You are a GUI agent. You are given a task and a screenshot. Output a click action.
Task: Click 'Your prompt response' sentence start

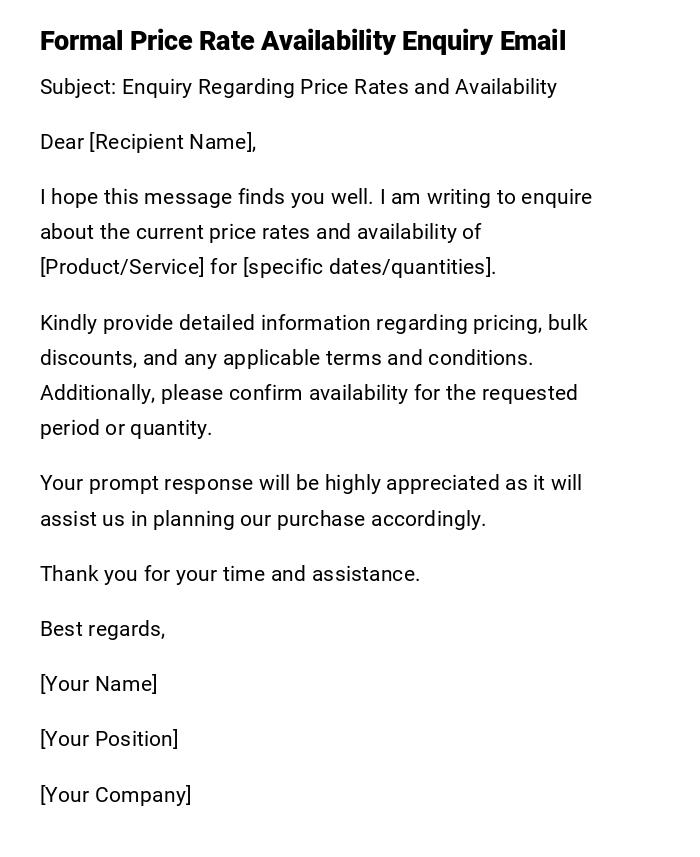coord(147,483)
